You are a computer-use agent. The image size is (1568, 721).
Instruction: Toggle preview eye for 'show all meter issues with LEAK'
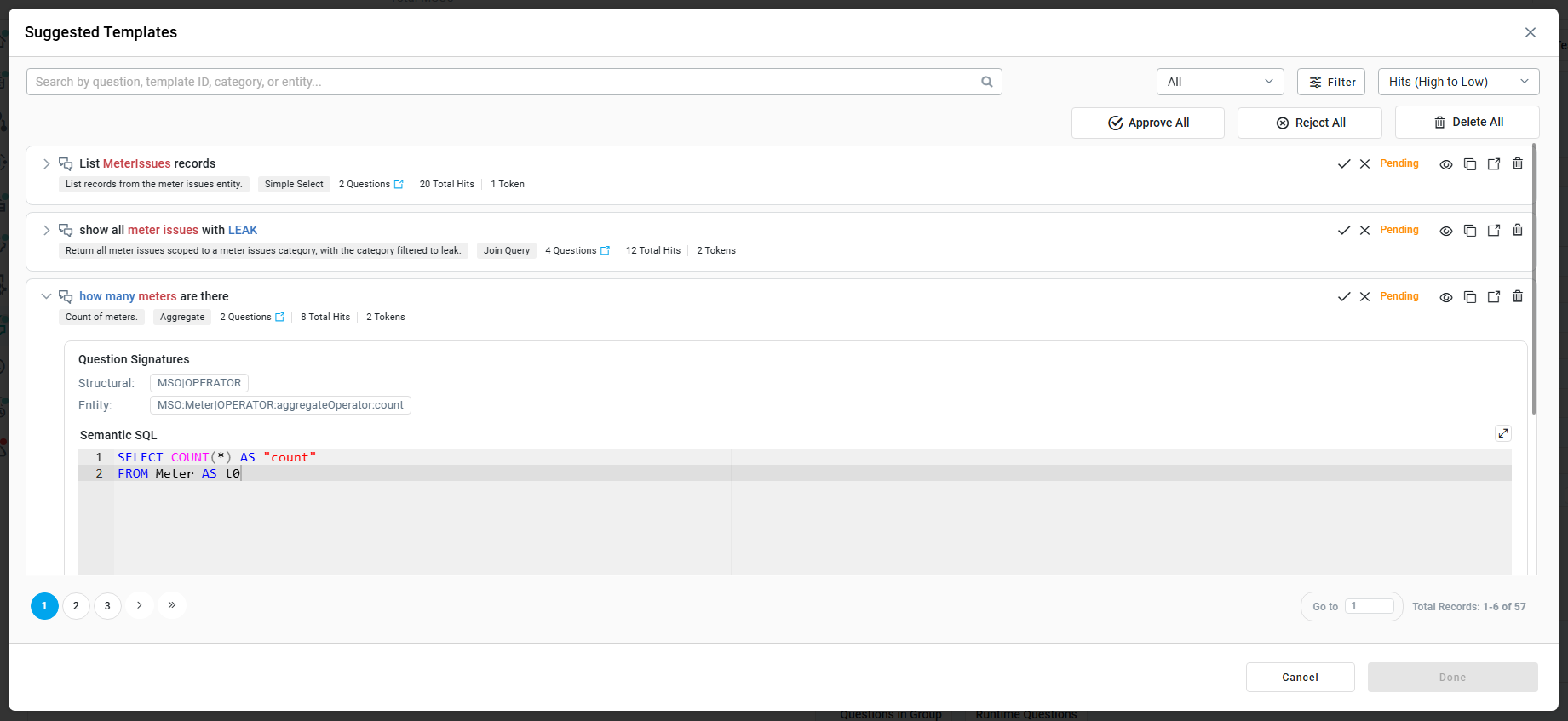[1446, 231]
